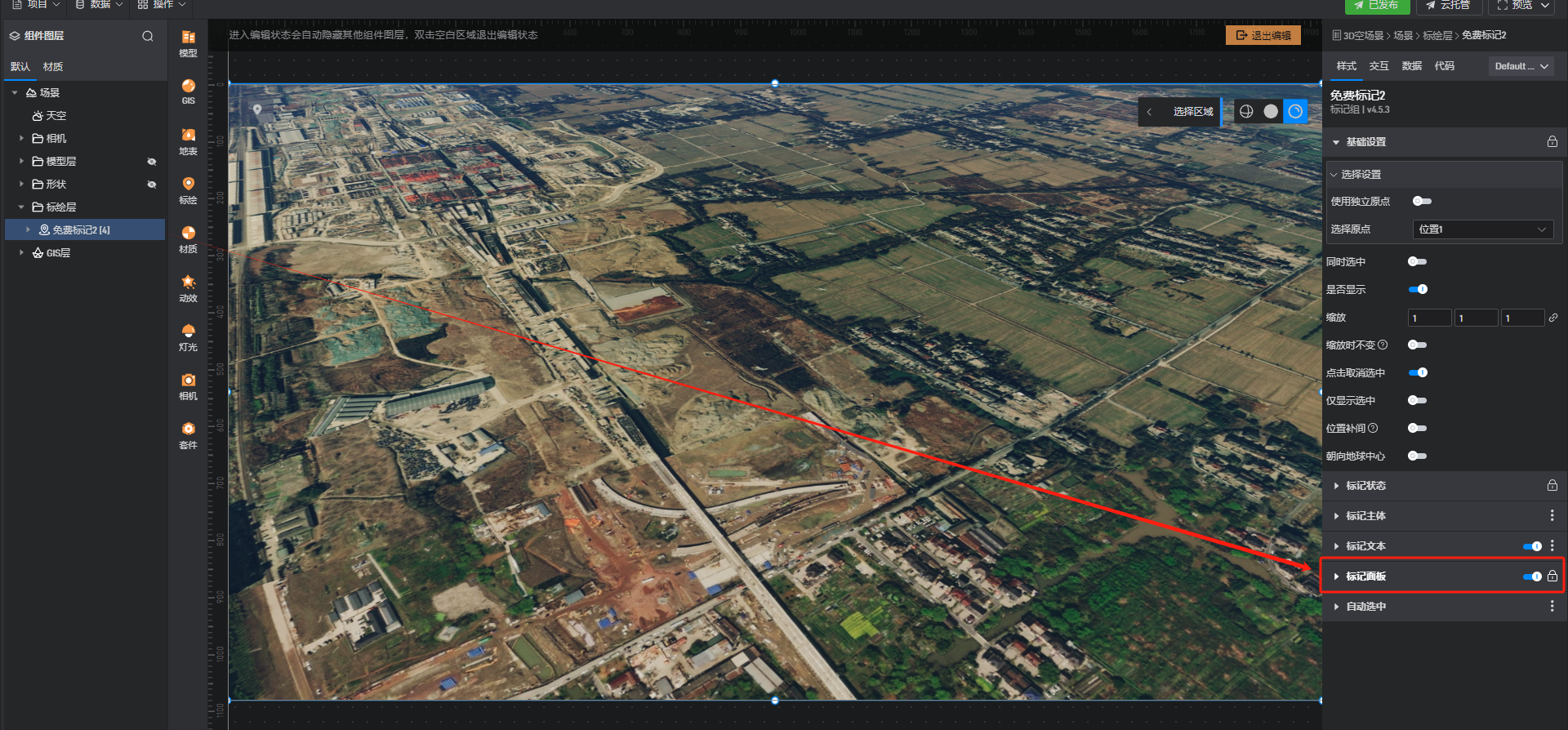This screenshot has width=1568, height=730.
Task: Collapse the 选择设置 subsection
Action: coord(1334,175)
